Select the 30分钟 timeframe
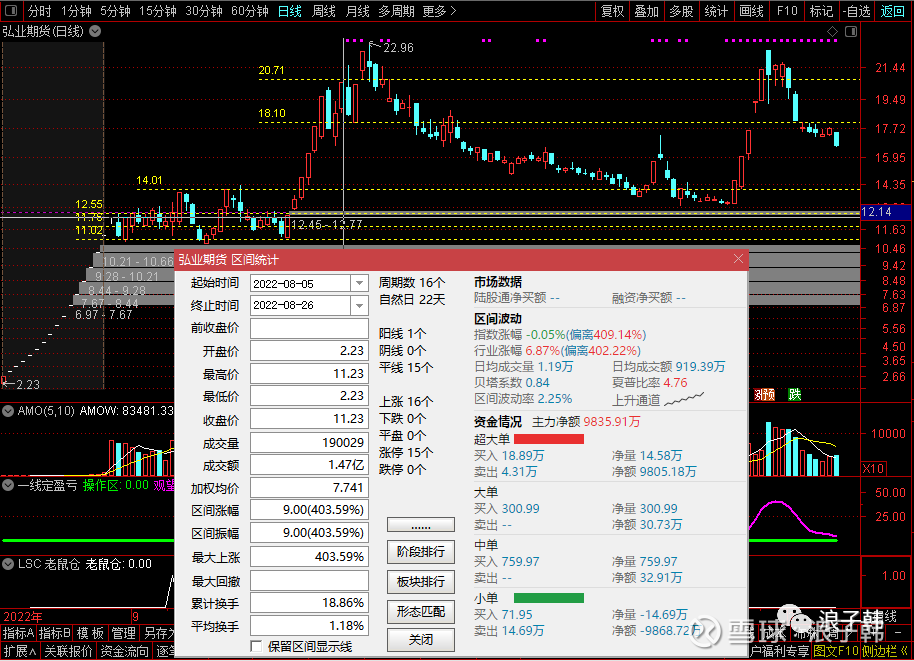This screenshot has width=914, height=661. (204, 11)
